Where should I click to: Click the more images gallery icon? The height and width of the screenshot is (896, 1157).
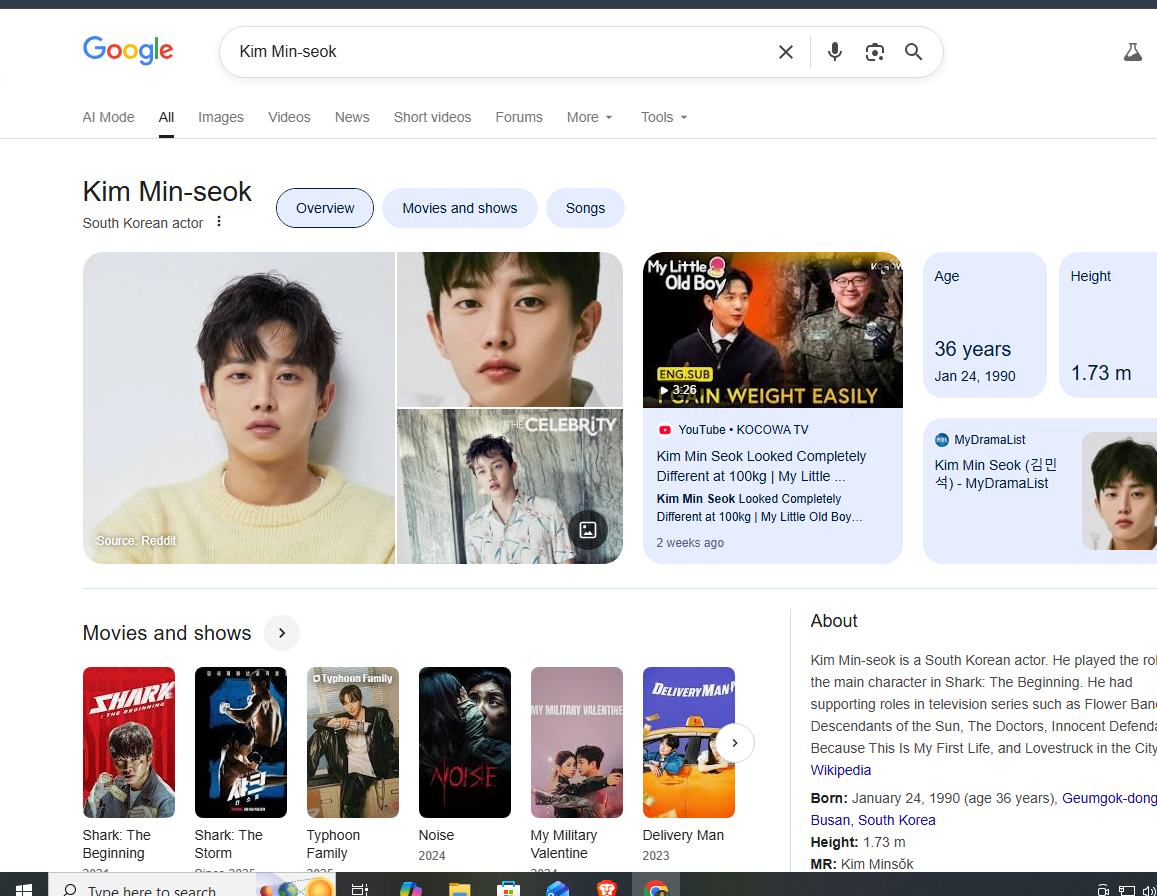click(x=588, y=530)
